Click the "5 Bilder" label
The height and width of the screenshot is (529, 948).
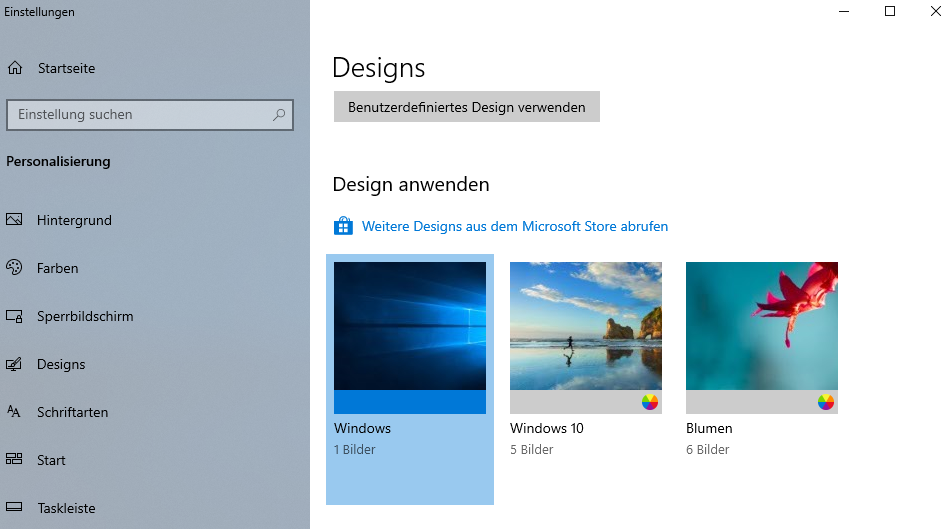[531, 449]
